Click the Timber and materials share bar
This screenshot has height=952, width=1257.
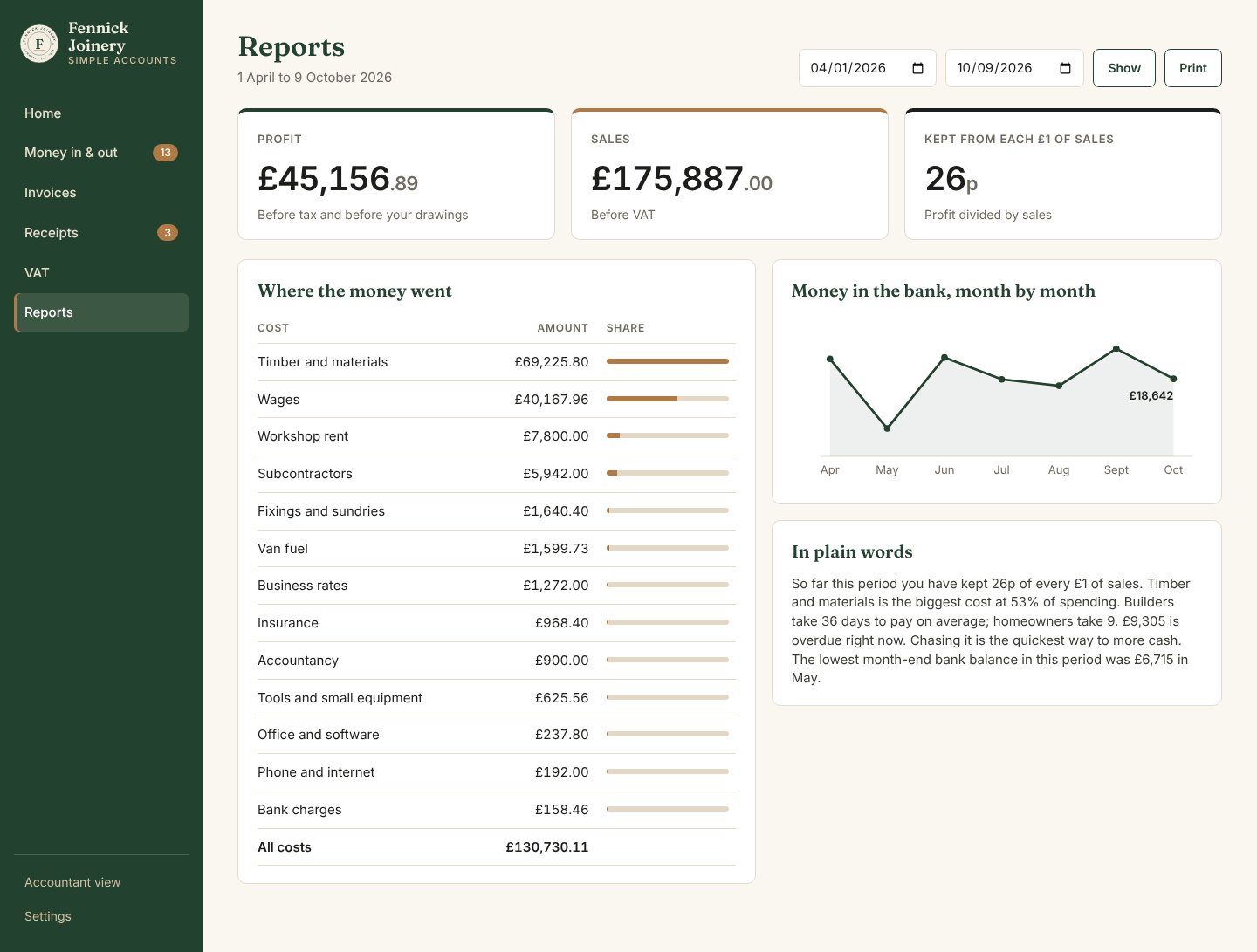[668, 361]
